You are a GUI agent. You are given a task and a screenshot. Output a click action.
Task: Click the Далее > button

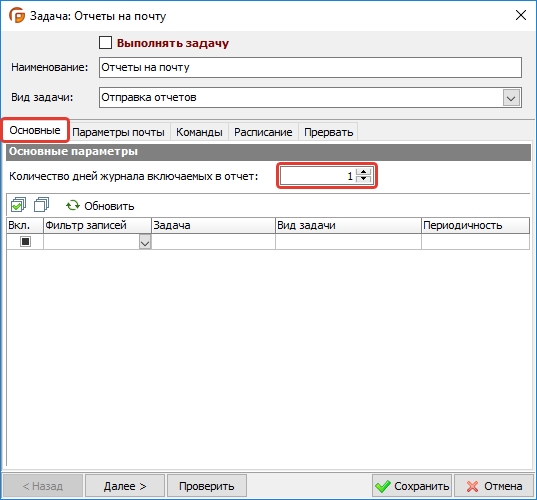tap(125, 486)
